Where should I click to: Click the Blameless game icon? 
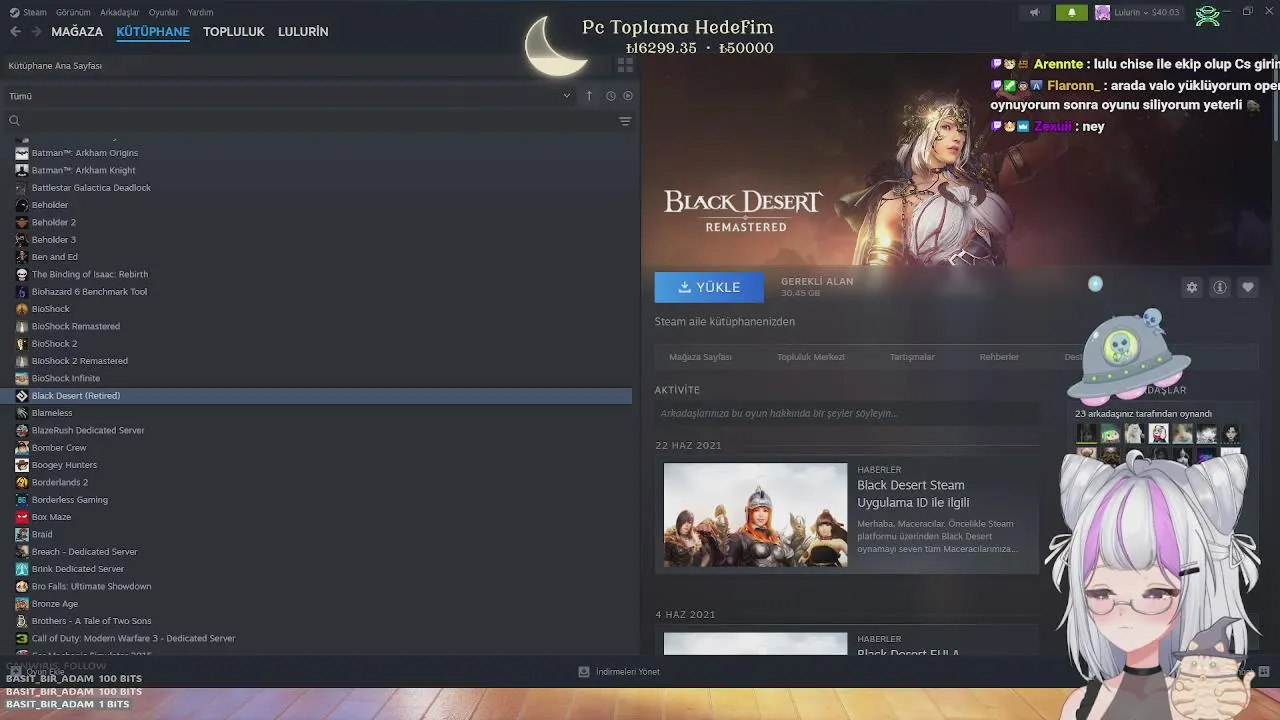click(x=22, y=413)
